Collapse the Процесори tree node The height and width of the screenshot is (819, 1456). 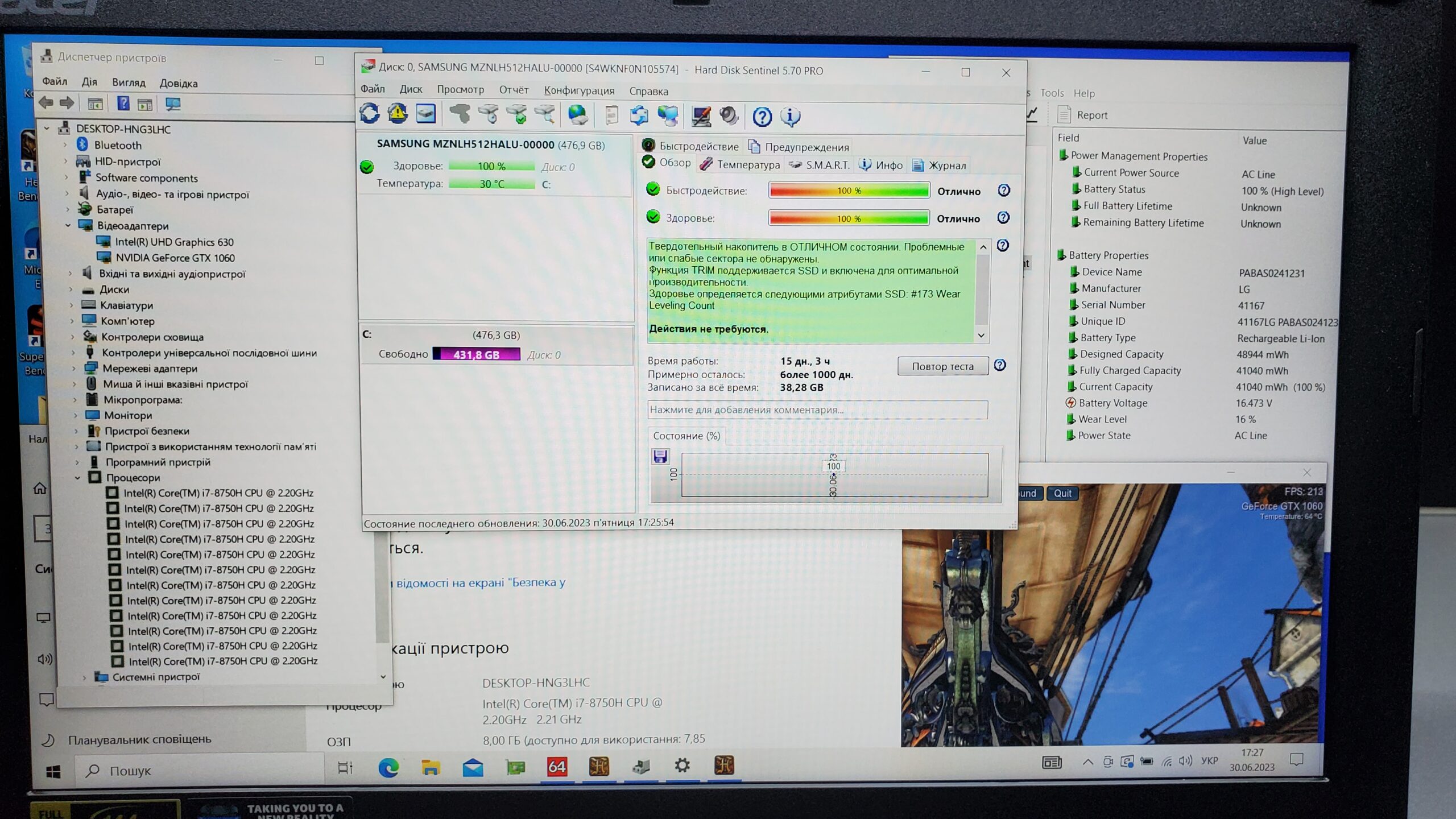click(78, 478)
